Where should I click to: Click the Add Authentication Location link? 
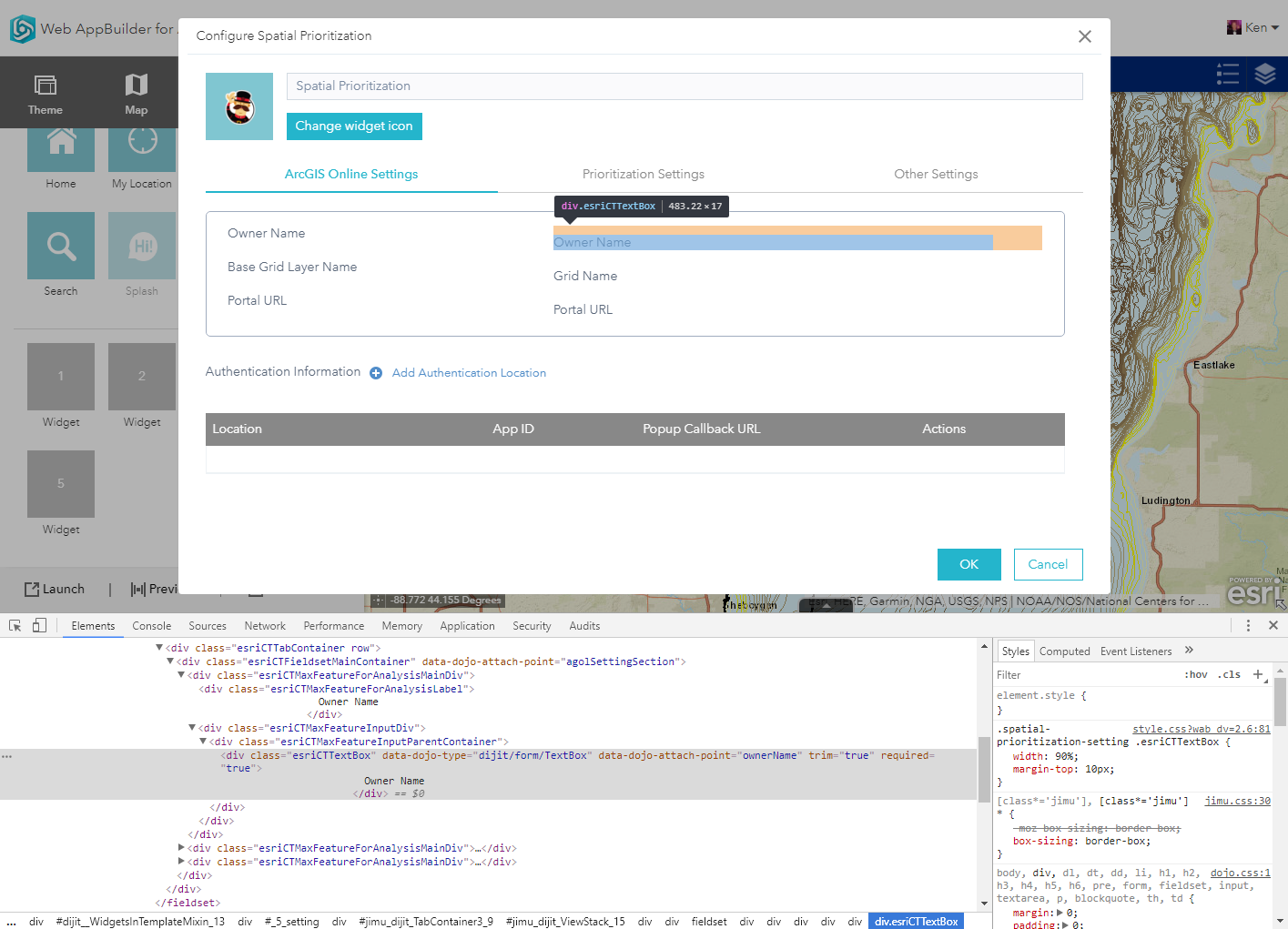pos(469,373)
